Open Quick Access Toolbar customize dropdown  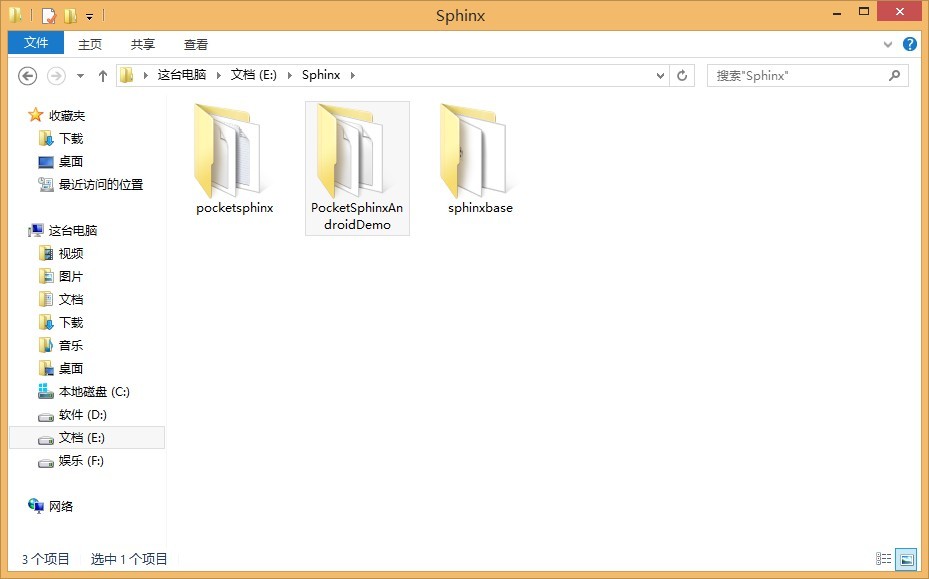tap(89, 17)
